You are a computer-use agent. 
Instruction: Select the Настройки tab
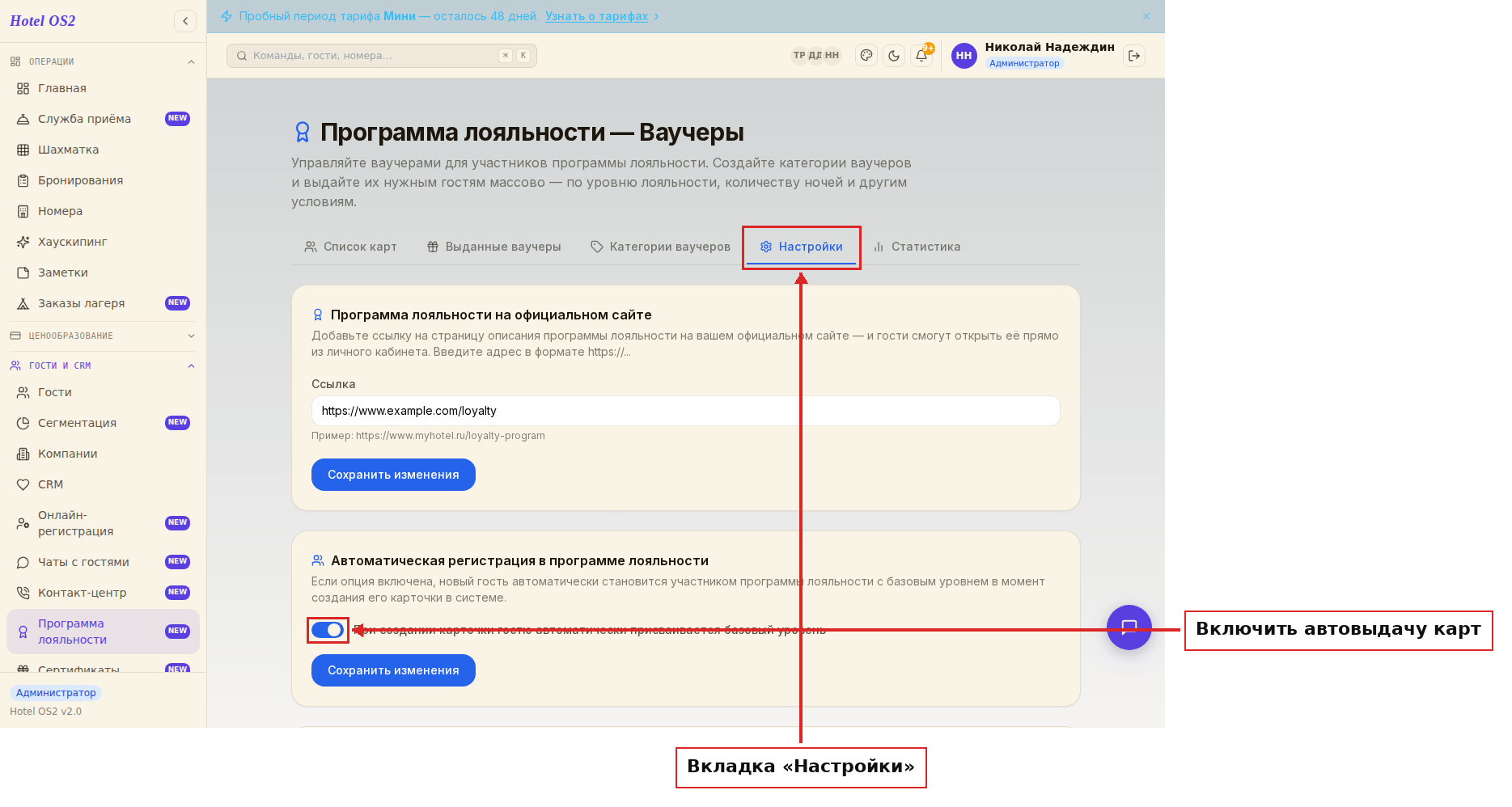pos(801,247)
